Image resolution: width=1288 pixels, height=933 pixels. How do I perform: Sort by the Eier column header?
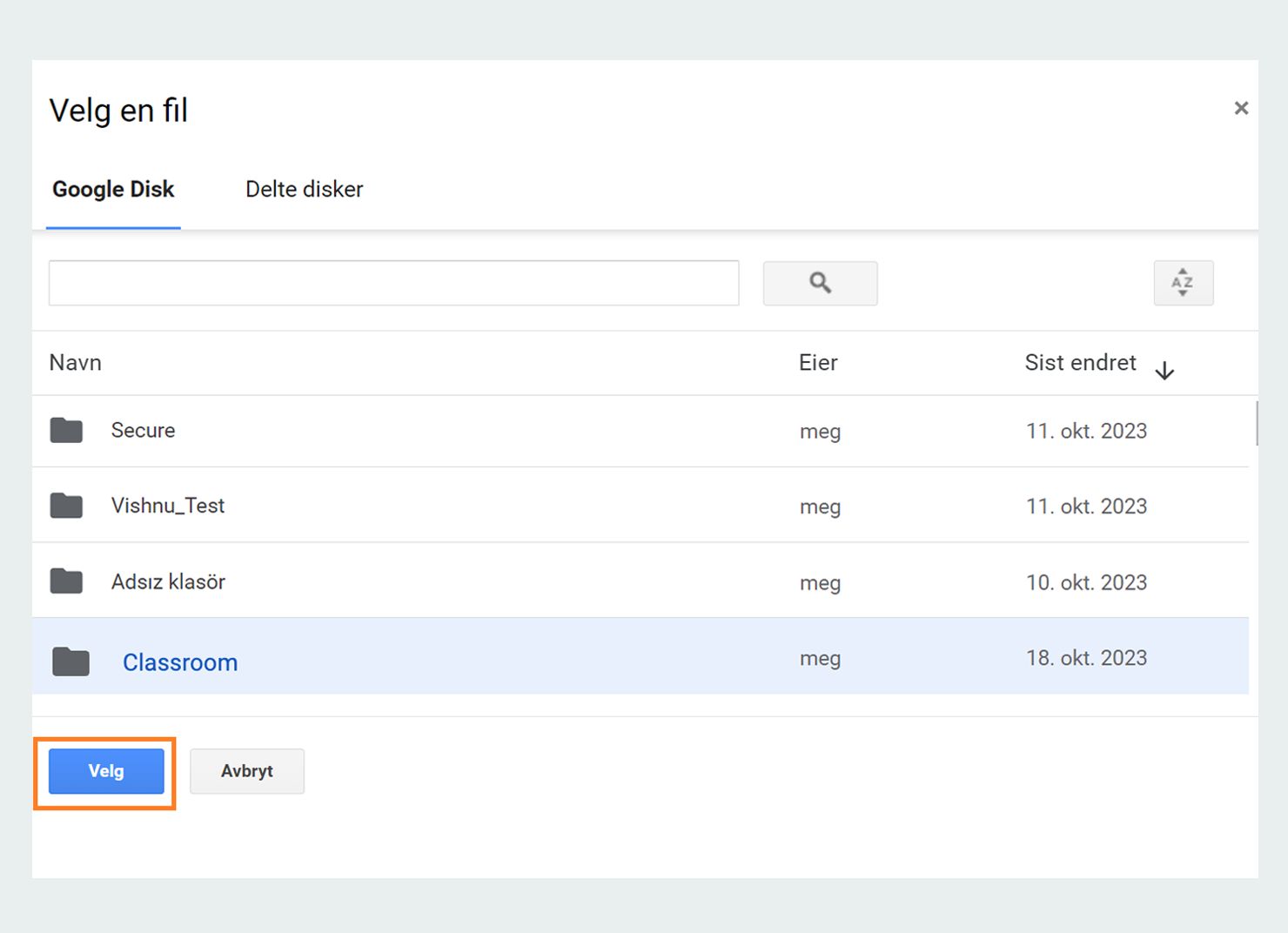click(818, 363)
